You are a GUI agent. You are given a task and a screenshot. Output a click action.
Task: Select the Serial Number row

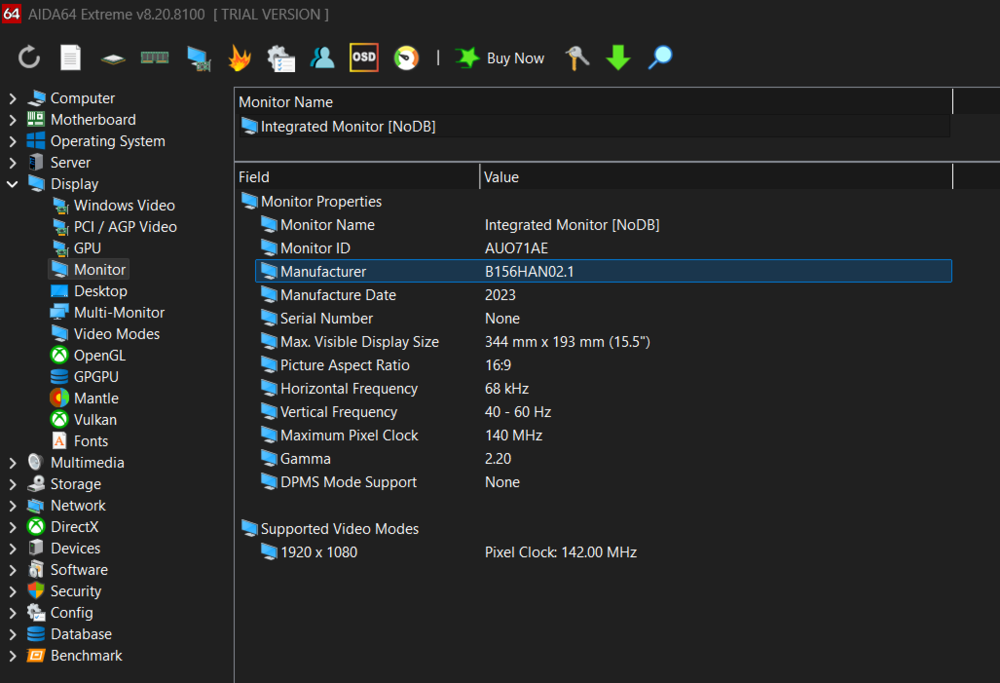(x=603, y=318)
